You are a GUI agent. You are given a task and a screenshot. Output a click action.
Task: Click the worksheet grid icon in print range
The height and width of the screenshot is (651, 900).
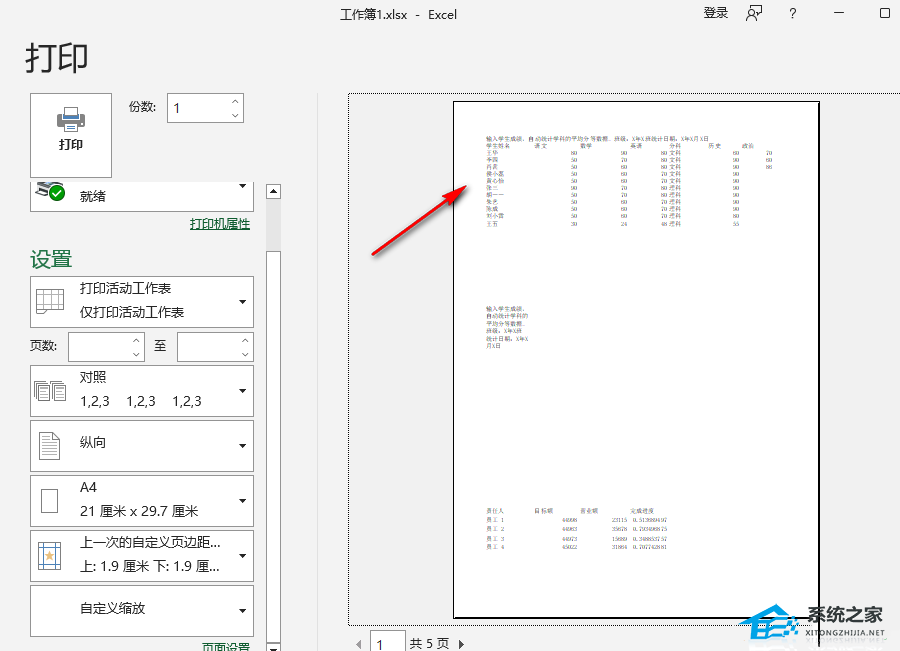[x=50, y=301]
